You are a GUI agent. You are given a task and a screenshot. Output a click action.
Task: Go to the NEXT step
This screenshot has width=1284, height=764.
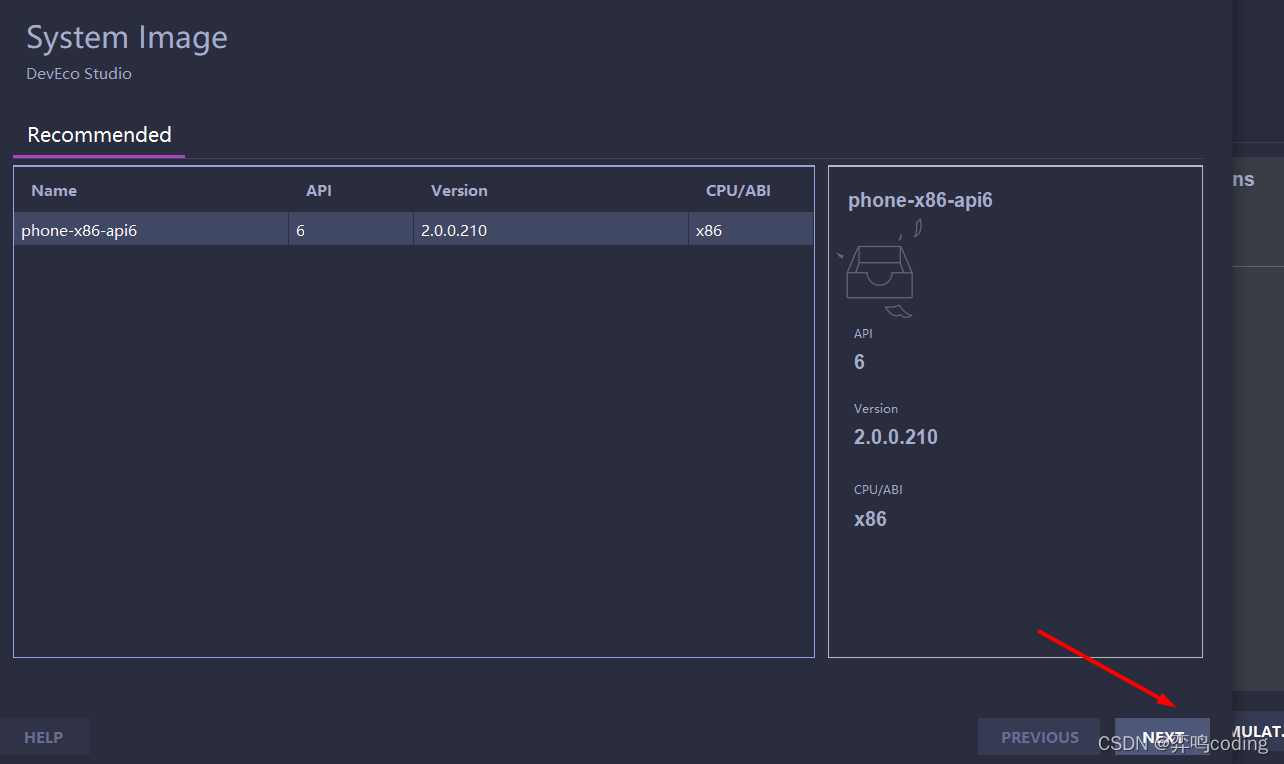pyautogui.click(x=1162, y=737)
